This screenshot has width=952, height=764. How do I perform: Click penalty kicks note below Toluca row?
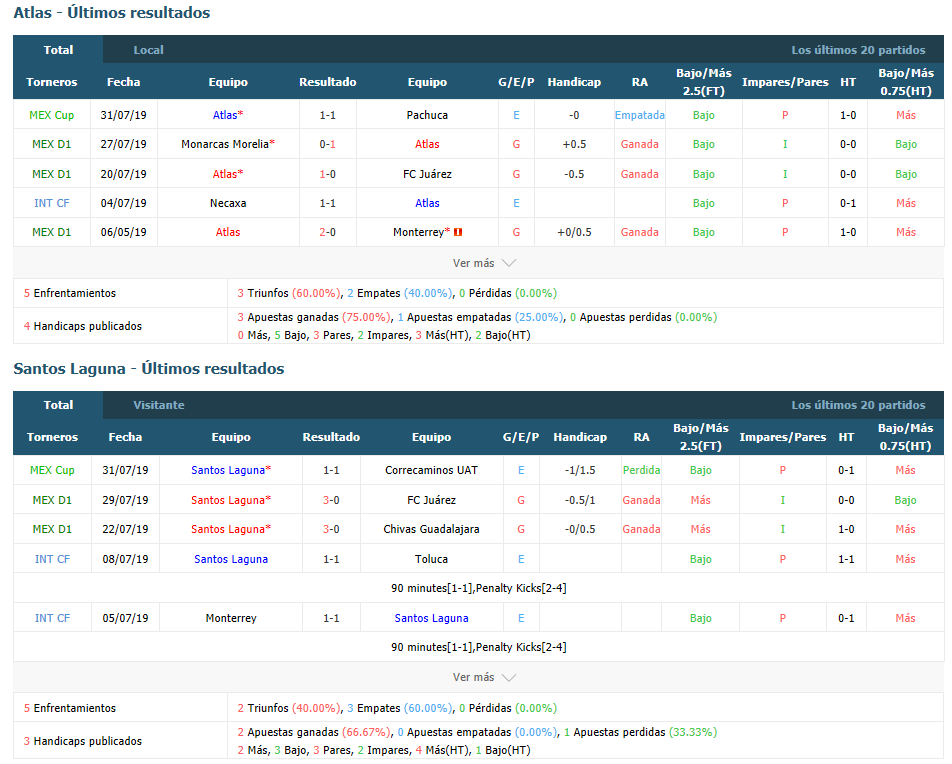(478, 588)
